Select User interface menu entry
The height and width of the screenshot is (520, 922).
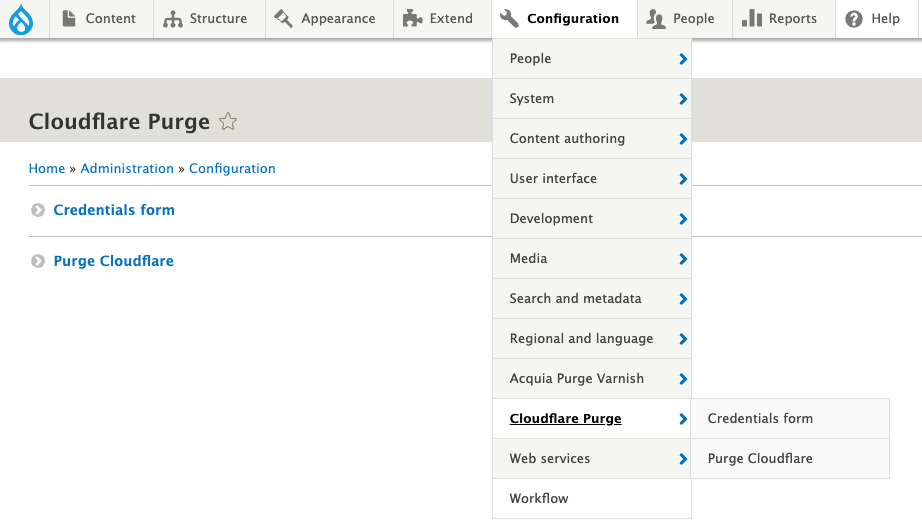592,179
